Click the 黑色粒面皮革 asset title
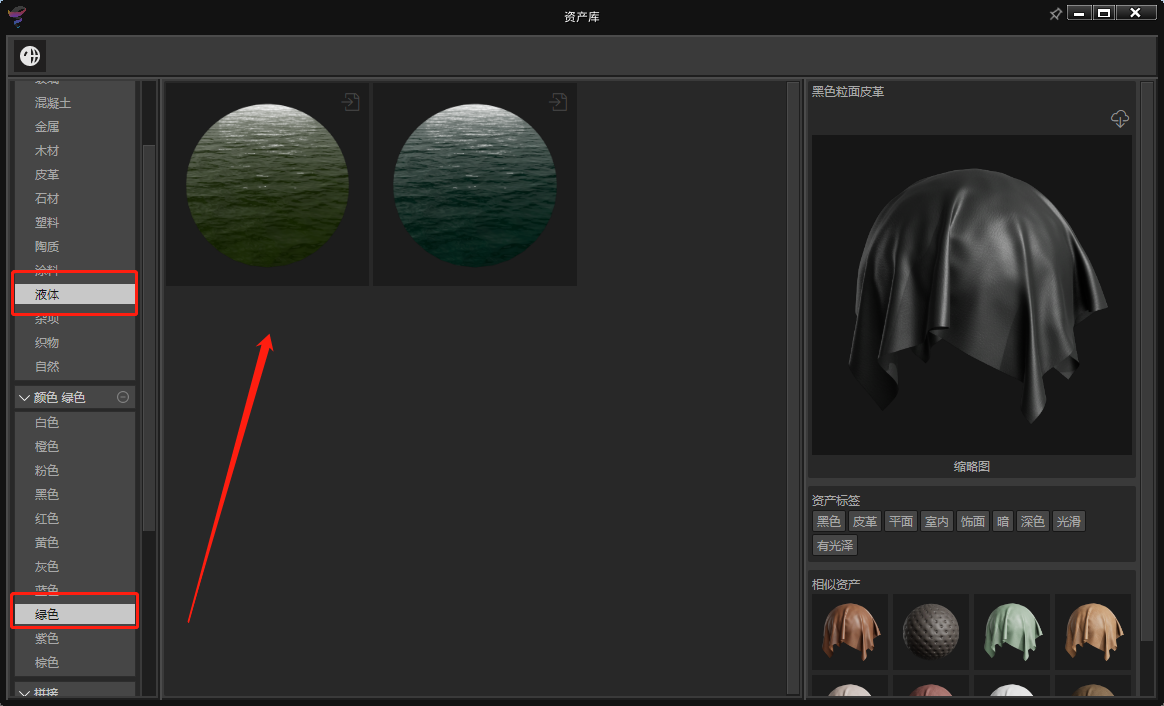Screen dimensions: 1164x706 pyautogui.click(x=848, y=91)
